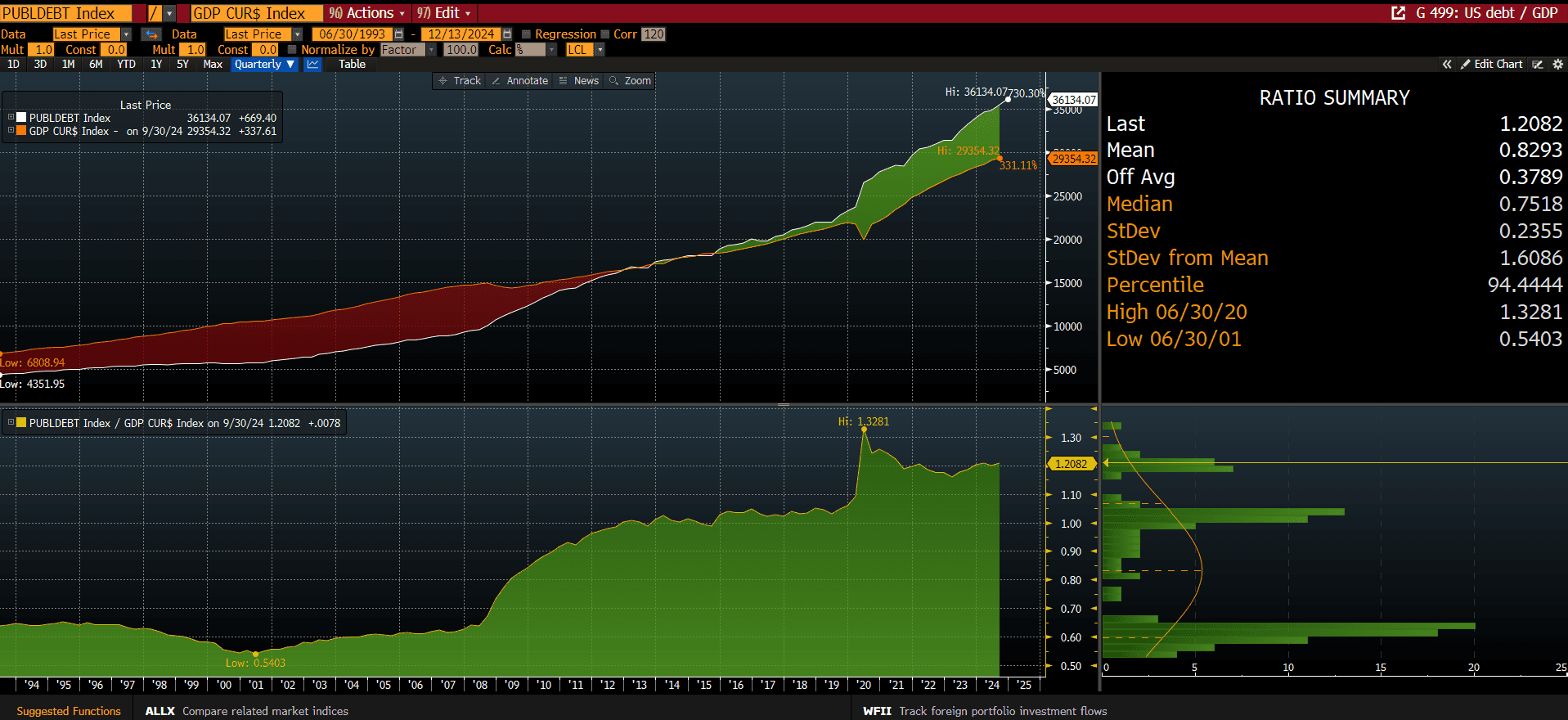Click the 29354.32 price axis label
The width and height of the screenshot is (1568, 720).
tap(1073, 159)
